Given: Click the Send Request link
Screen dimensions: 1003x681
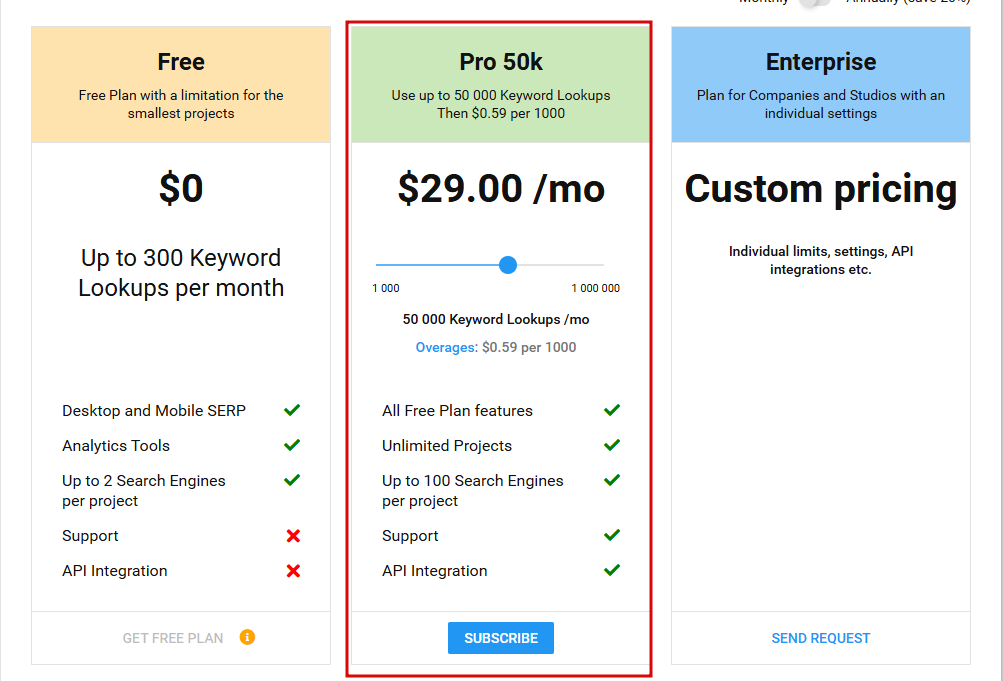Looking at the screenshot, I should click(x=821, y=638).
